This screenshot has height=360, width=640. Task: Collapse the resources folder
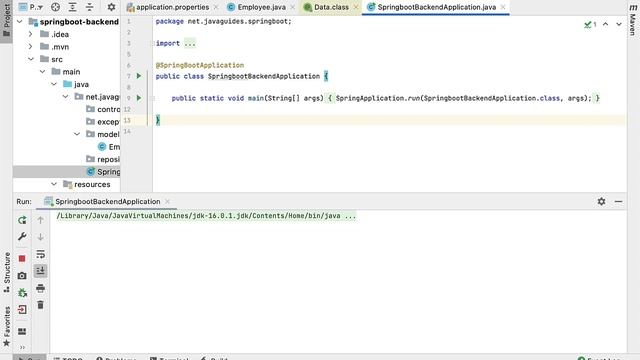pyautogui.click(x=54, y=184)
